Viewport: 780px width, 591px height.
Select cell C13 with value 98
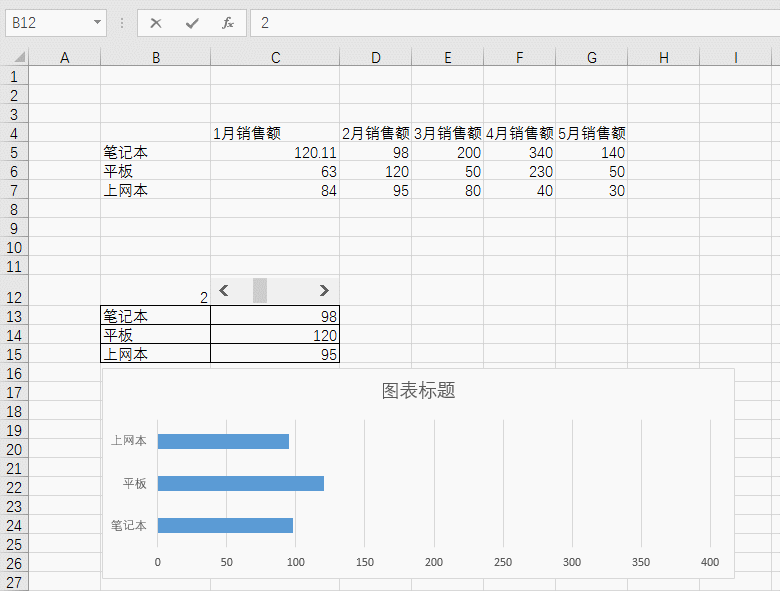275,315
